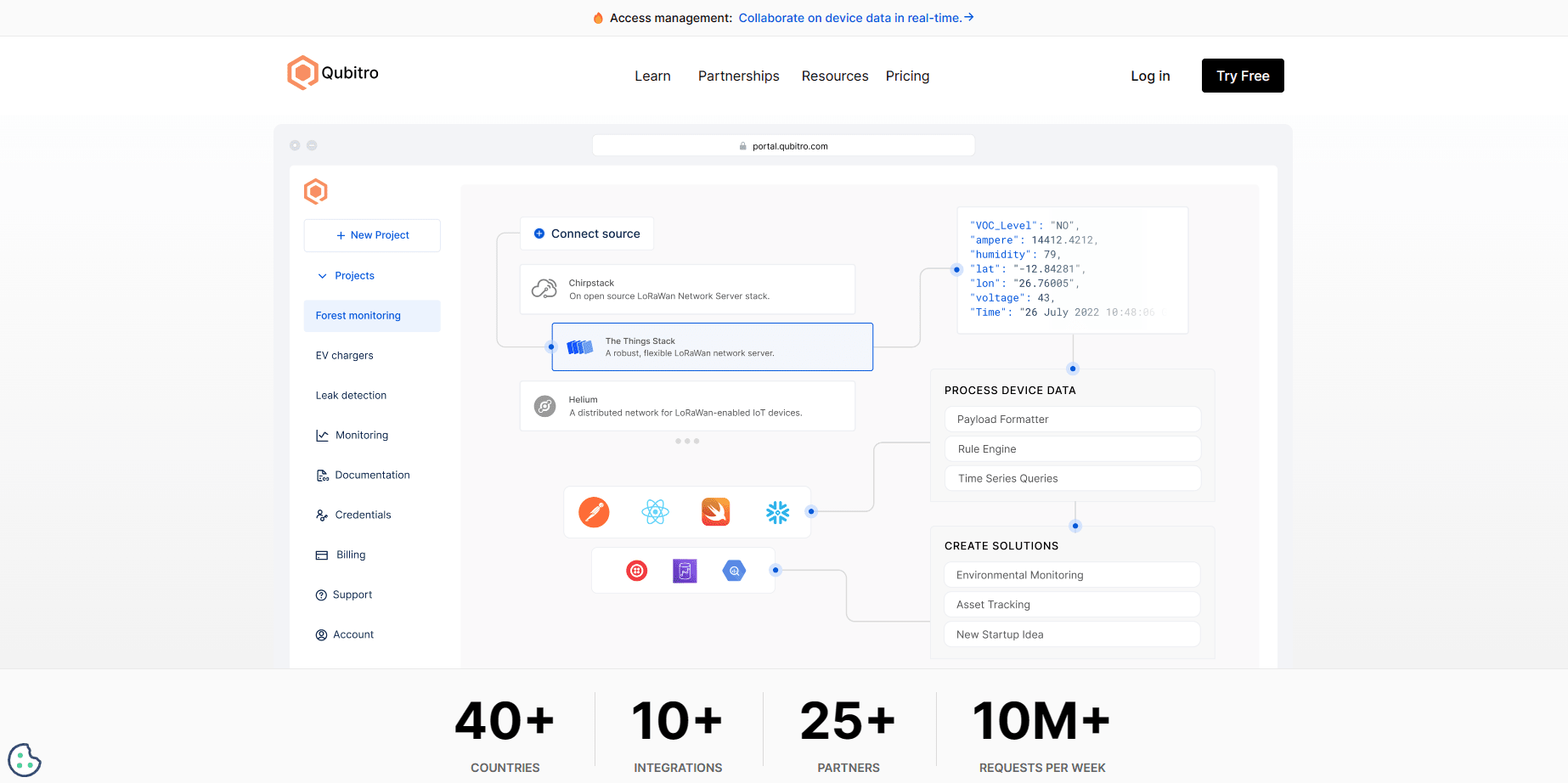This screenshot has width=1568, height=783.
Task: Select the Rule Engine option
Action: [x=1073, y=449]
